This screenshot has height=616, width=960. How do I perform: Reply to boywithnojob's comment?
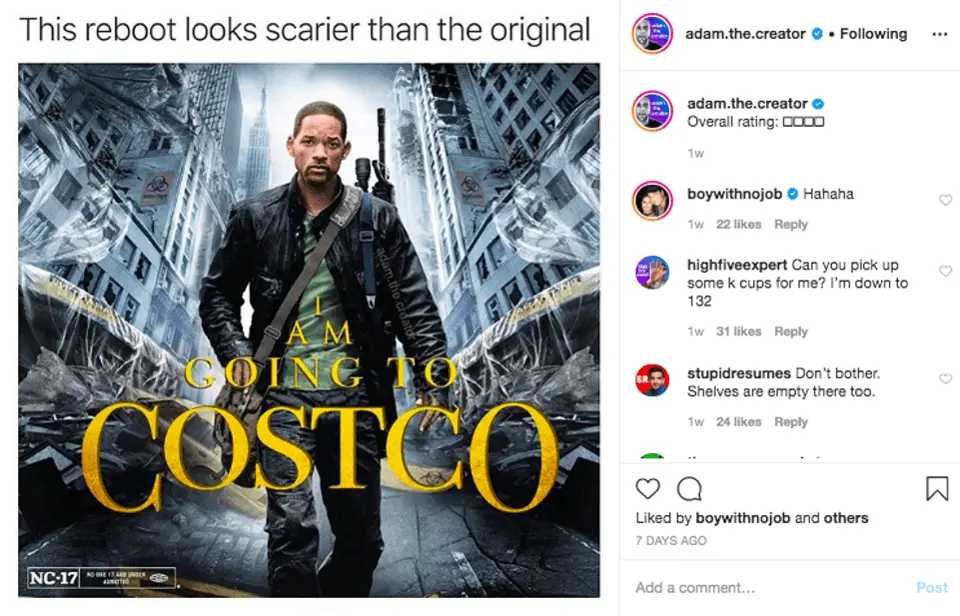tap(790, 224)
